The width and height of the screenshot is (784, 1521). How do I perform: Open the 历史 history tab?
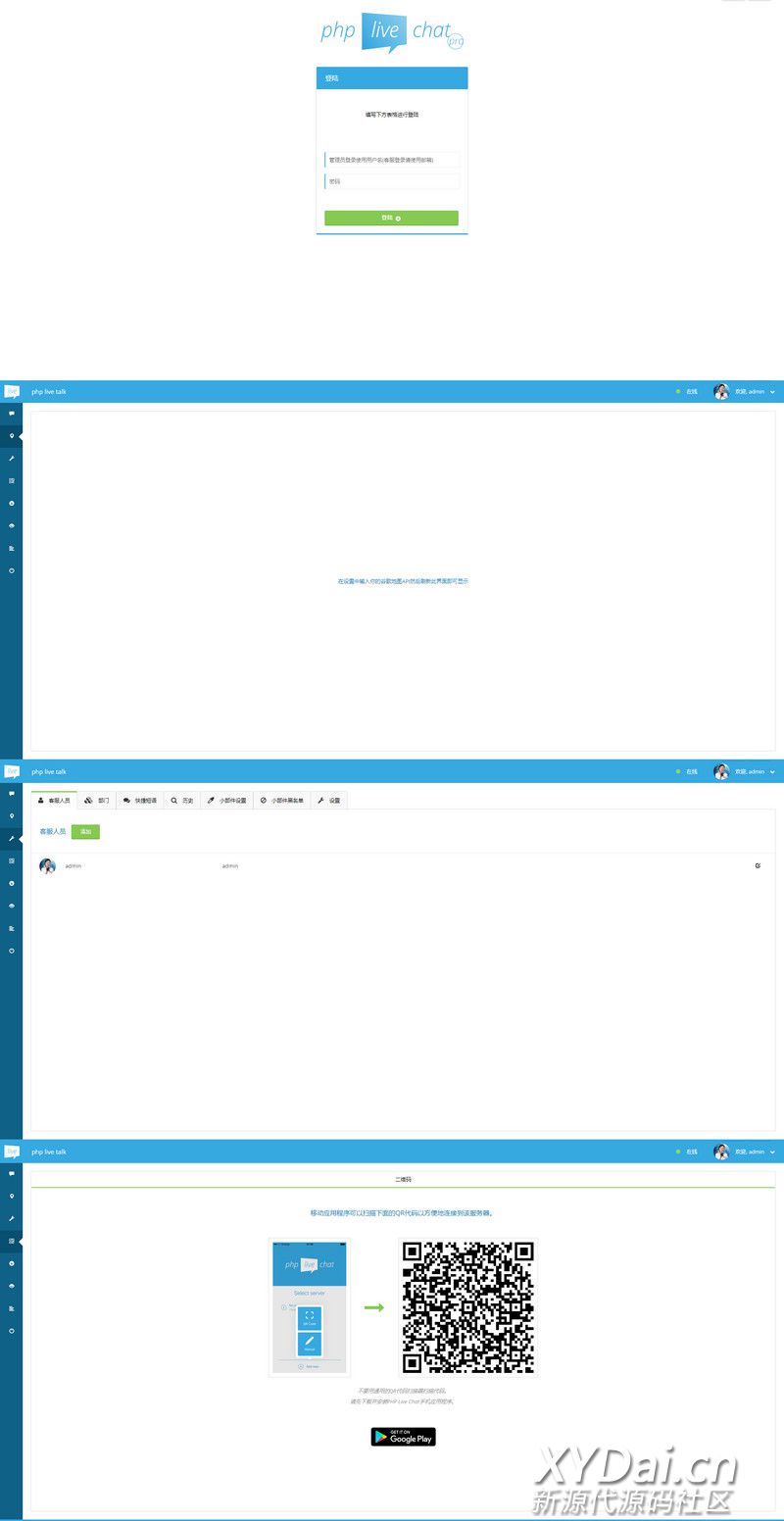pos(182,801)
